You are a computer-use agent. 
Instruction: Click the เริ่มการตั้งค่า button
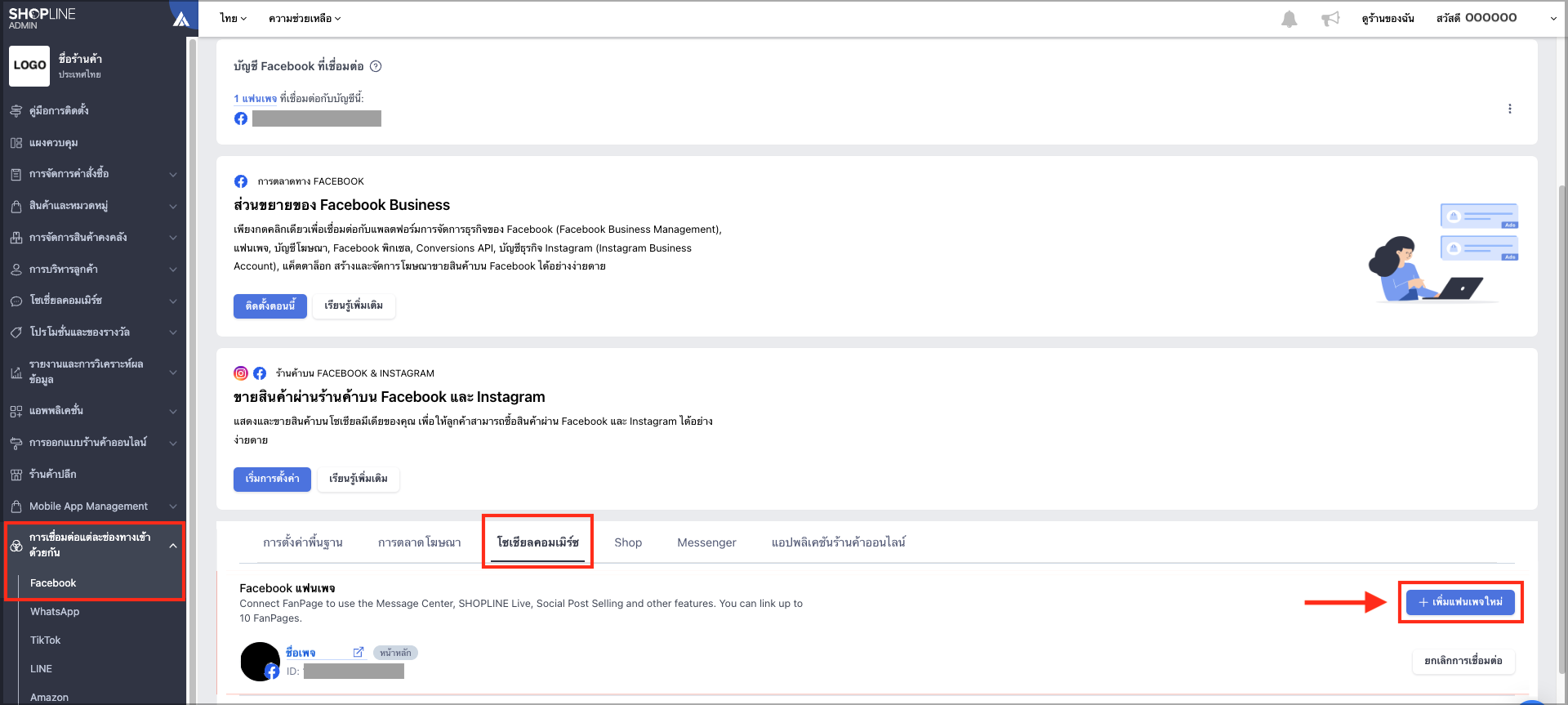(x=272, y=479)
